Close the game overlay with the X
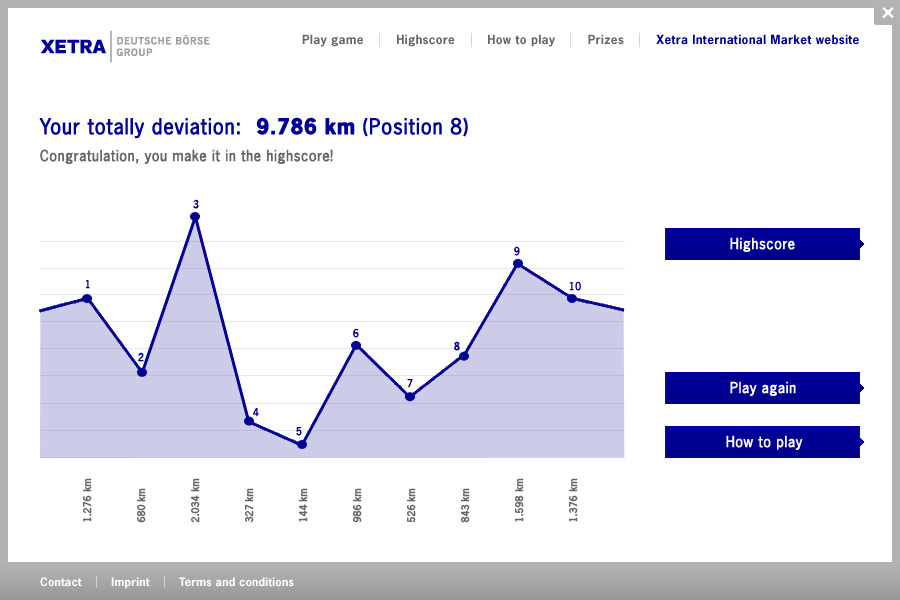Viewport: 900px width, 600px height. coord(887,13)
